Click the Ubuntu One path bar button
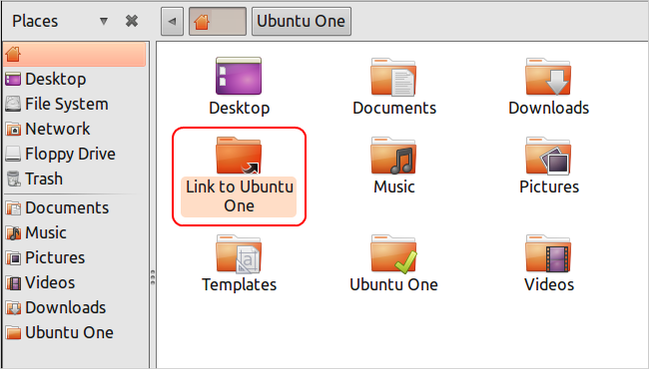This screenshot has height=369, width=649. point(301,21)
